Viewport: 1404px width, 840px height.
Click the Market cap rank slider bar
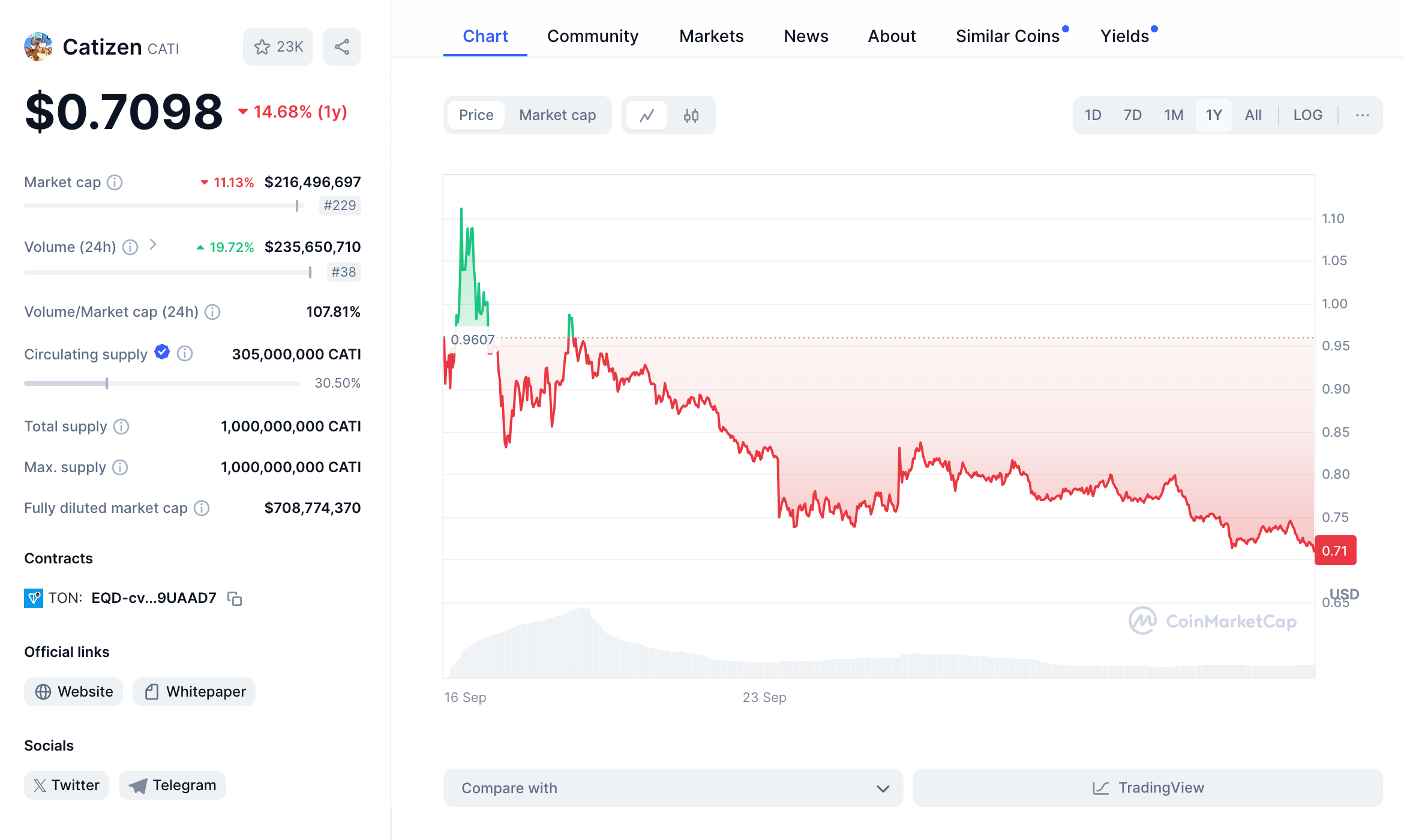coord(164,206)
